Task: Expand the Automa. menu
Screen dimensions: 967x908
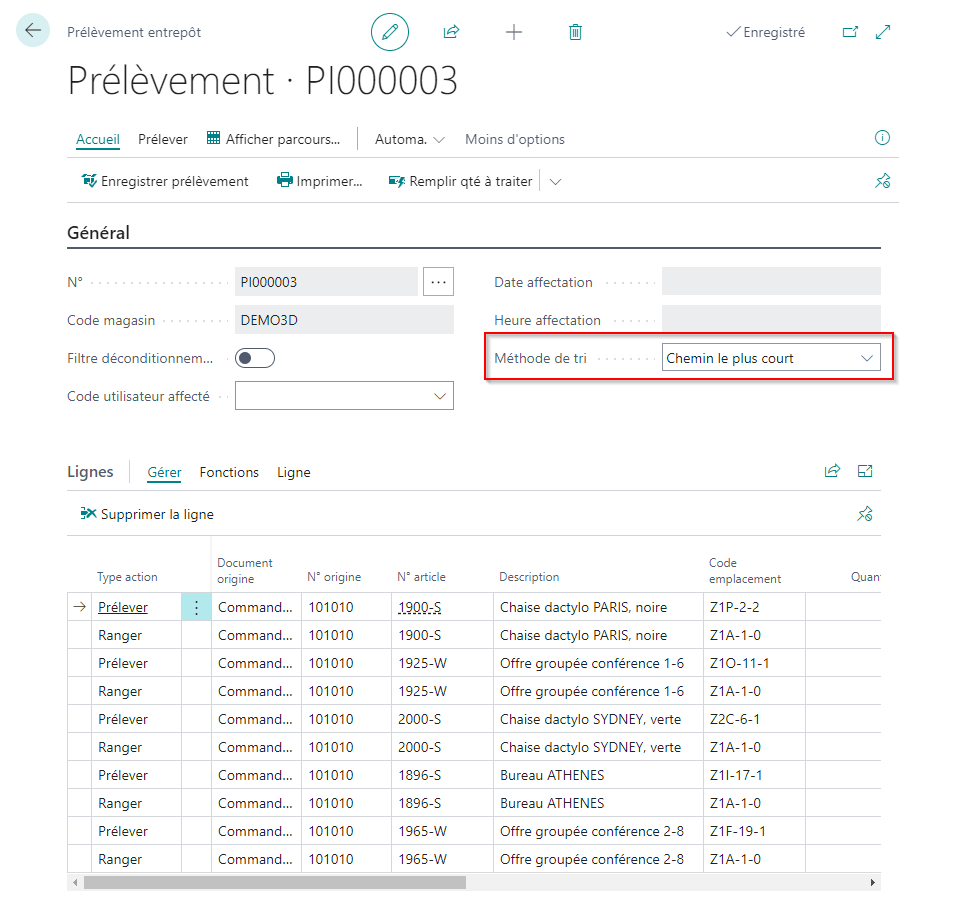Action: pyautogui.click(x=409, y=139)
